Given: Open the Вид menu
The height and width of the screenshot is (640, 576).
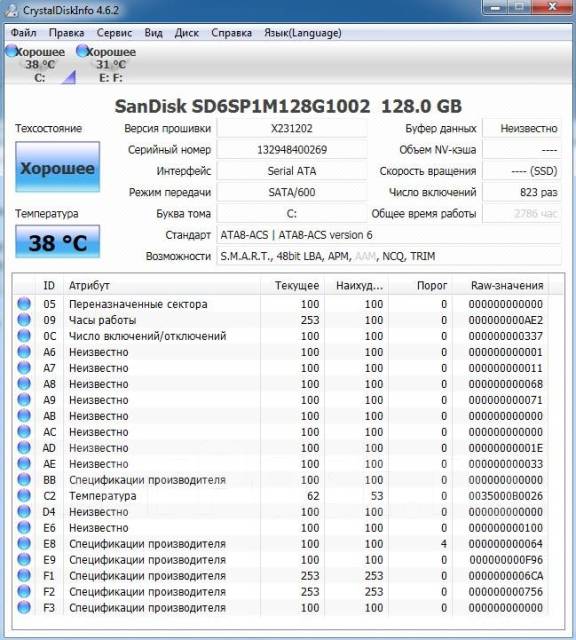Looking at the screenshot, I should pos(153,33).
